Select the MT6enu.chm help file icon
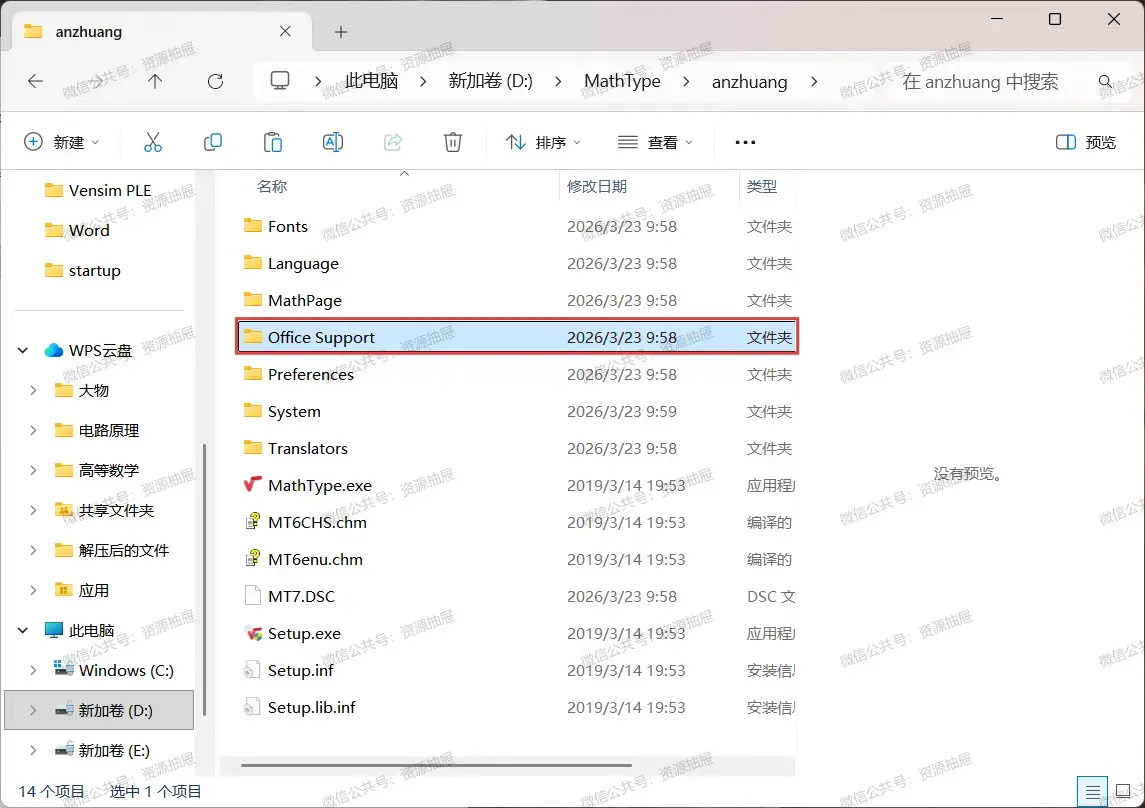Screen dimensions: 1145x808 253,559
